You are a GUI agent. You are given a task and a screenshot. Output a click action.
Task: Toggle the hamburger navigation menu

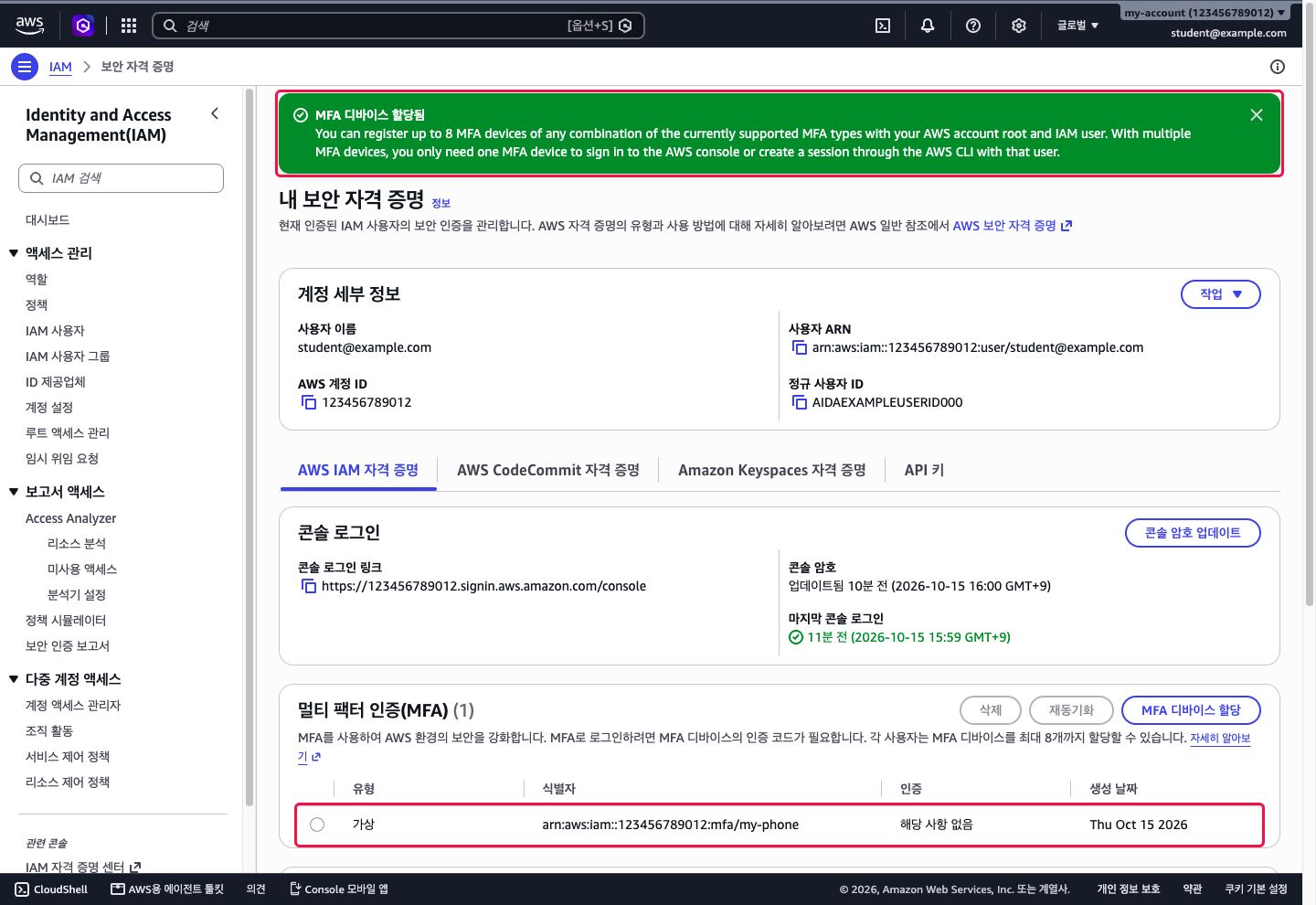[x=25, y=67]
